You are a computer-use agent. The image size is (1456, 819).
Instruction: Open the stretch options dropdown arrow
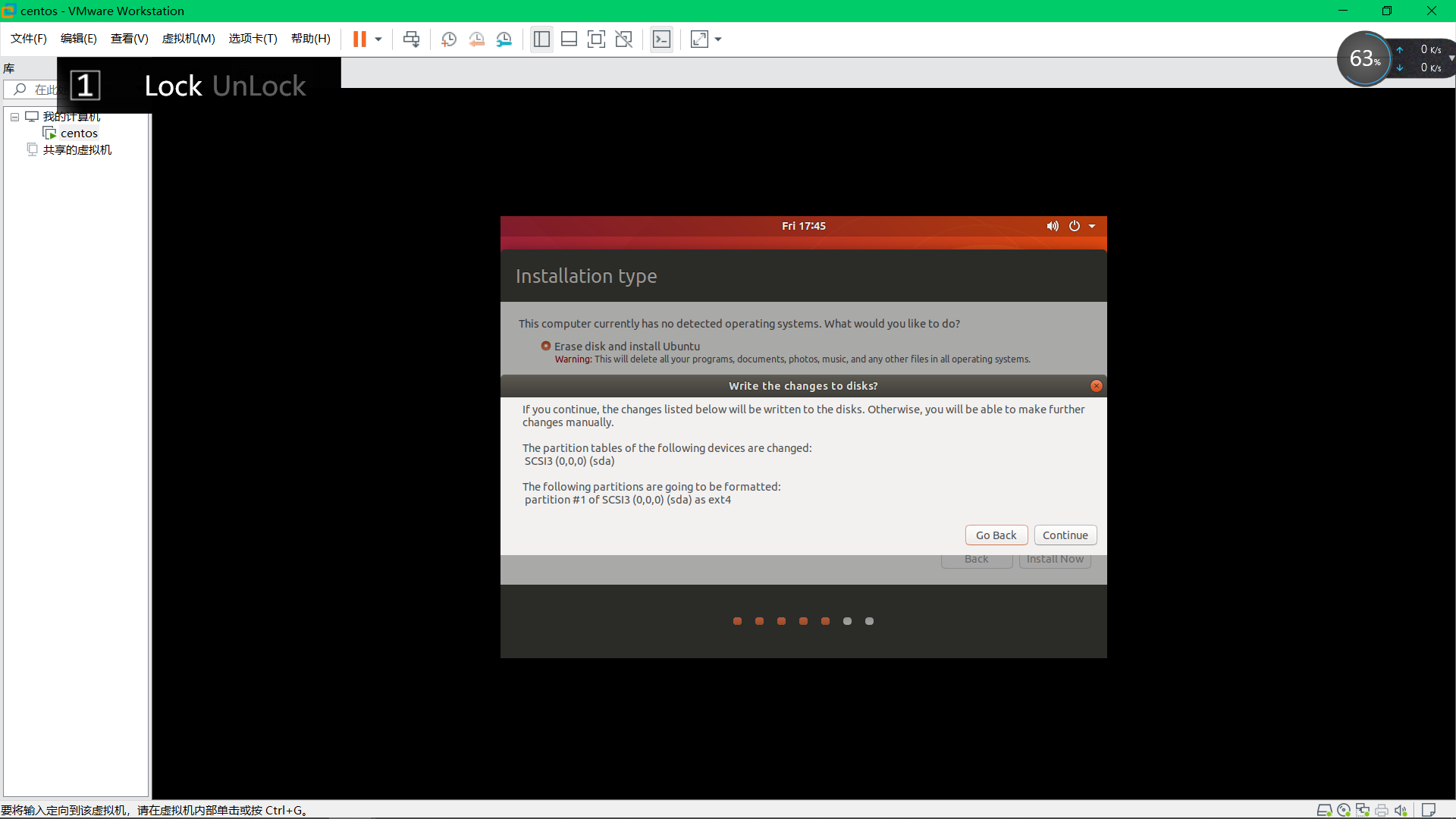pyautogui.click(x=718, y=39)
